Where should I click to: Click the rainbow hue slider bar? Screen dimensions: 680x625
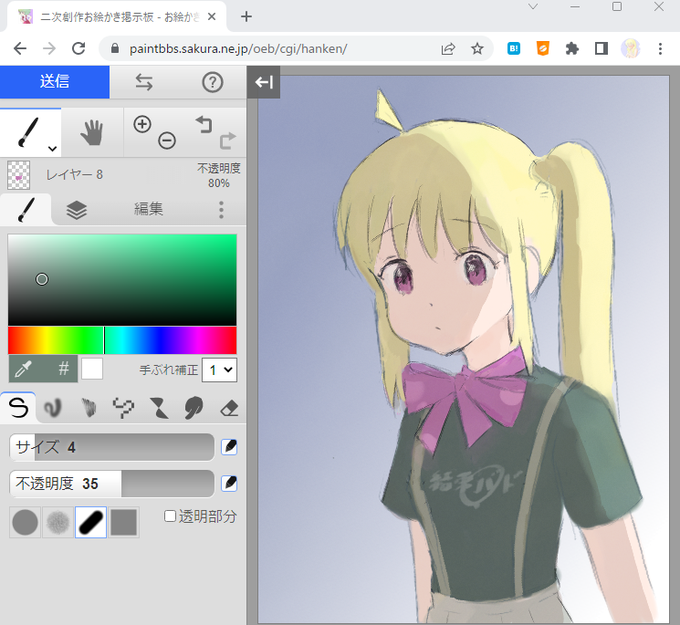pos(122,340)
